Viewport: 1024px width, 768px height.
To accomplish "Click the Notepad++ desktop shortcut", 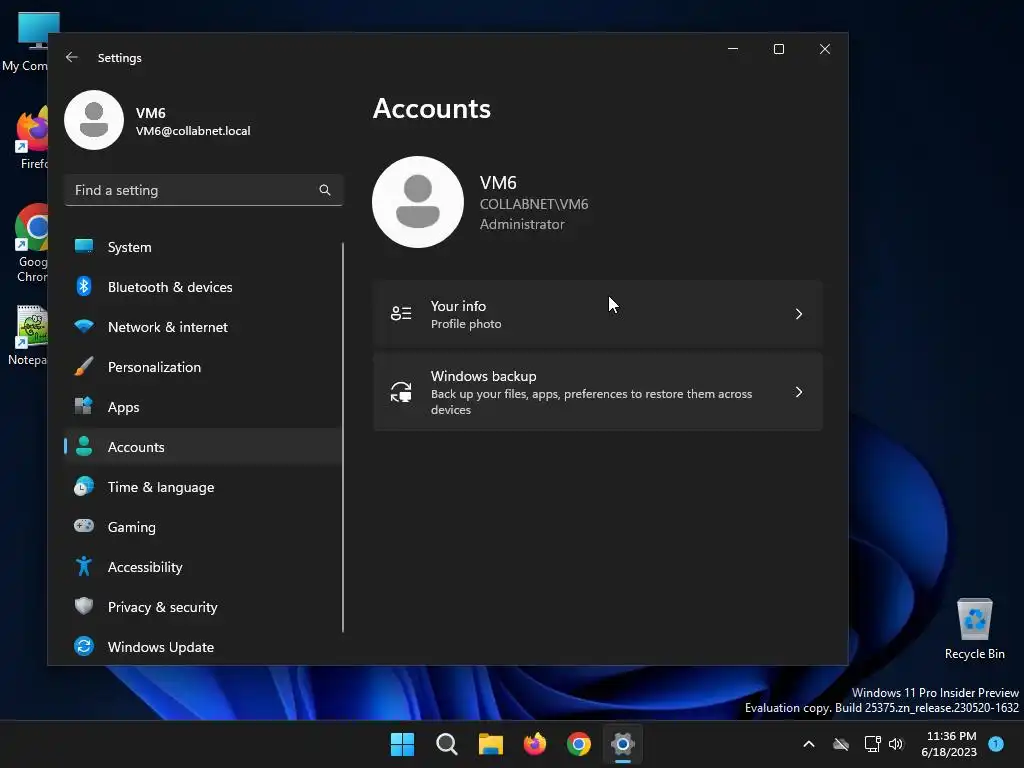I will 28,335.
